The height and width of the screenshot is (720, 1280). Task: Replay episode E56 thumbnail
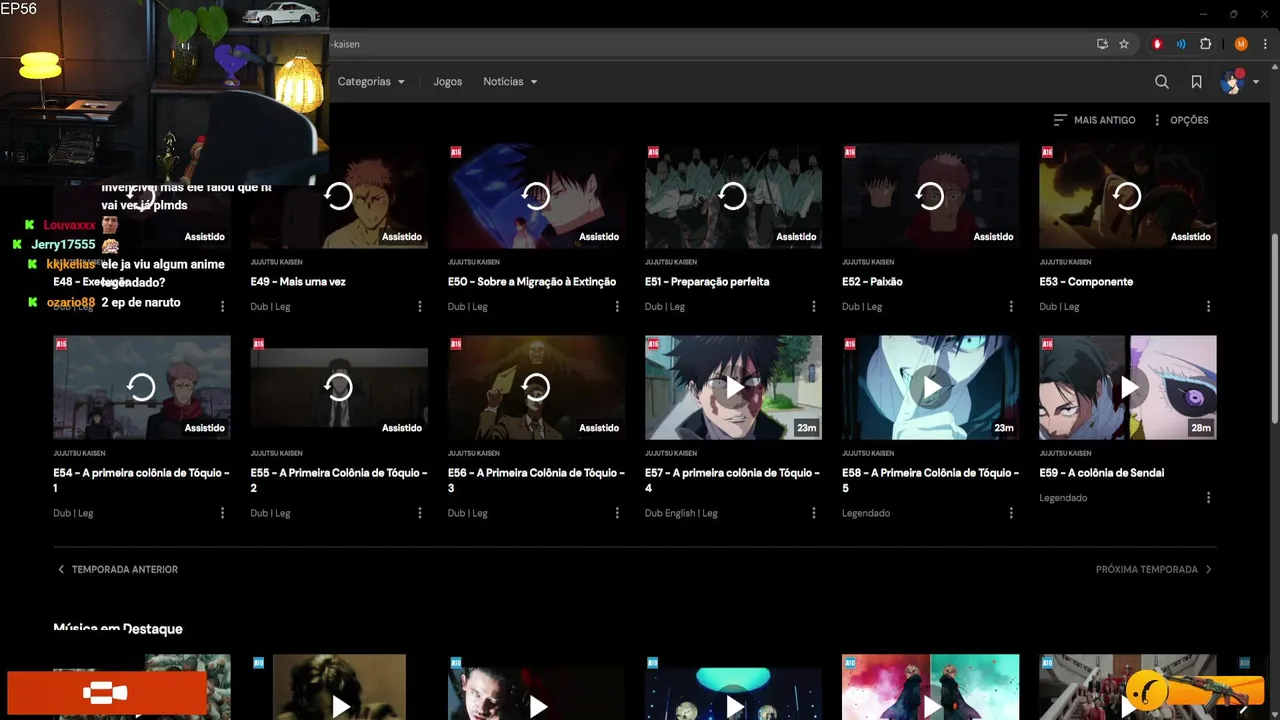coord(536,387)
